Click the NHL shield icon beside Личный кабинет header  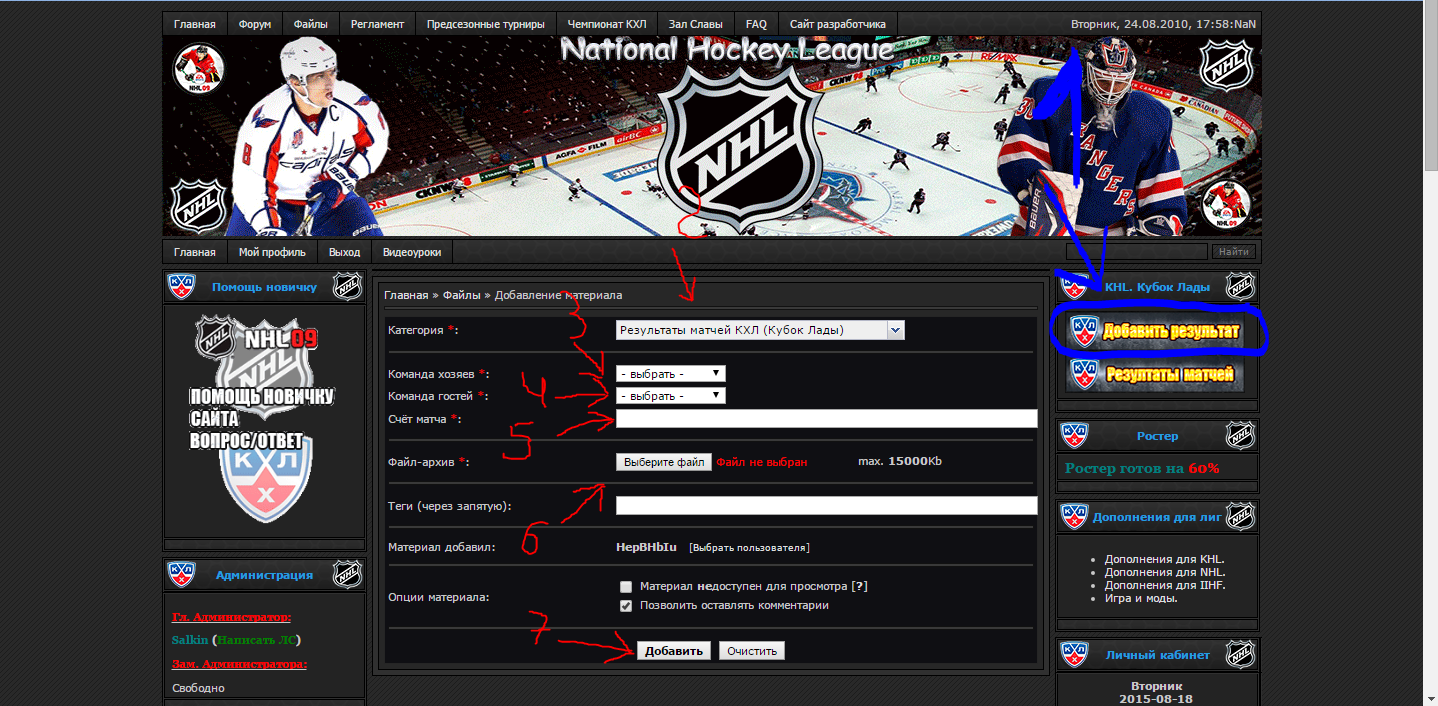pyautogui.click(x=1240, y=655)
